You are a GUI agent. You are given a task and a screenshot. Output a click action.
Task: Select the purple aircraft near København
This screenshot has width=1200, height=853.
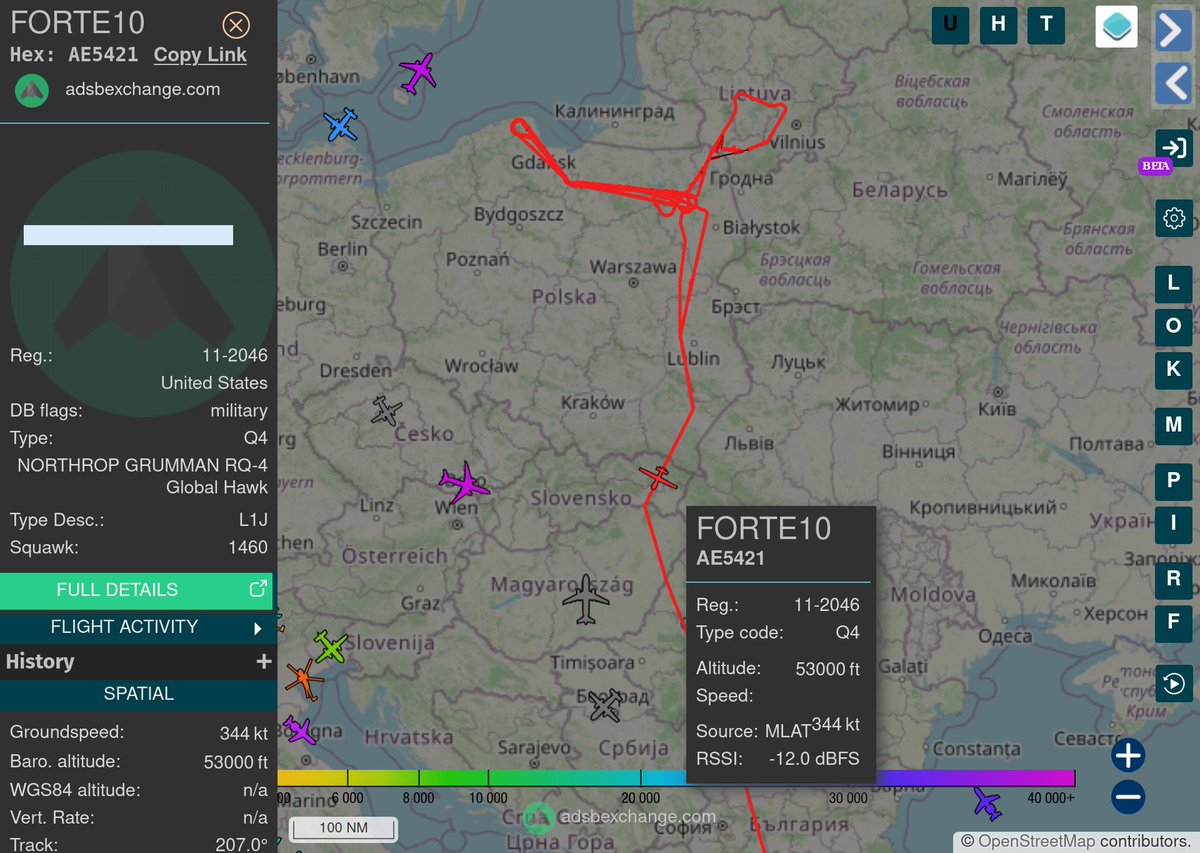pyautogui.click(x=418, y=73)
